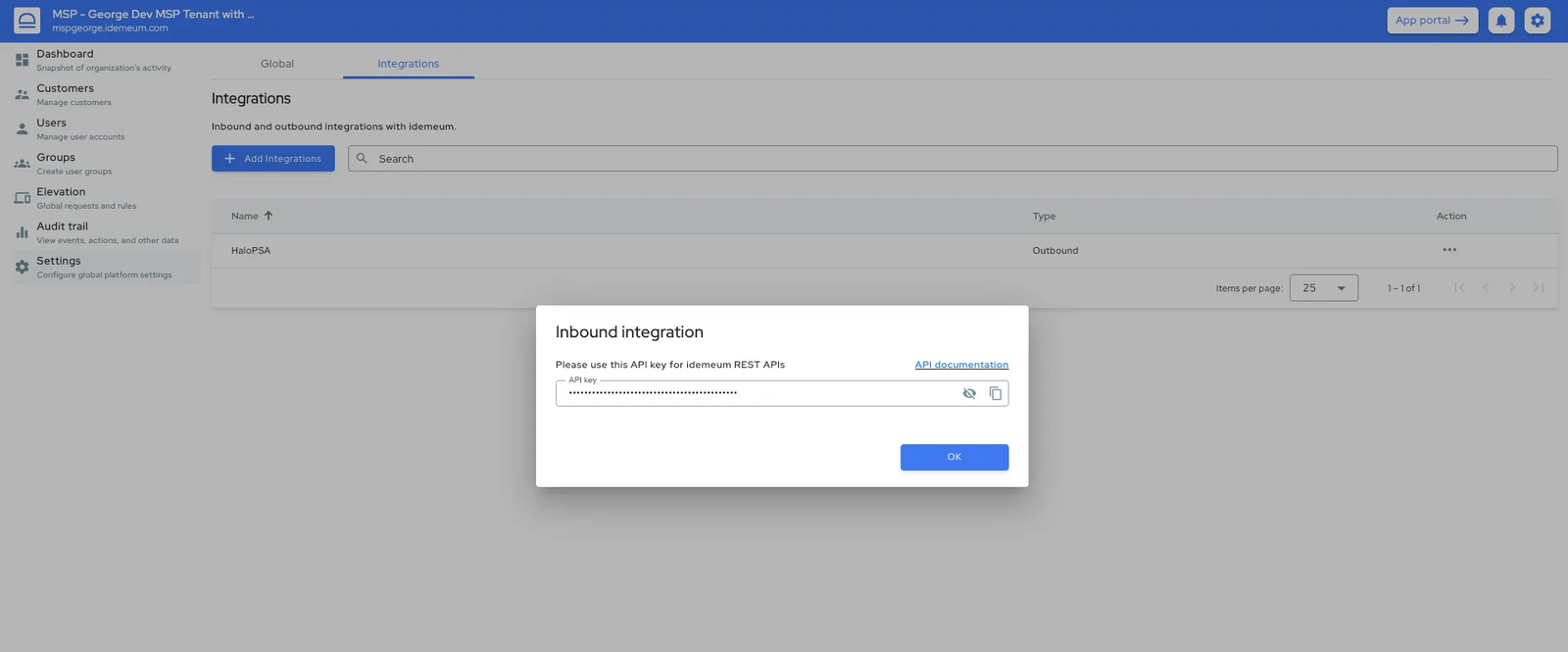Select Settings in the sidebar
The image size is (1568, 652).
[105, 267]
